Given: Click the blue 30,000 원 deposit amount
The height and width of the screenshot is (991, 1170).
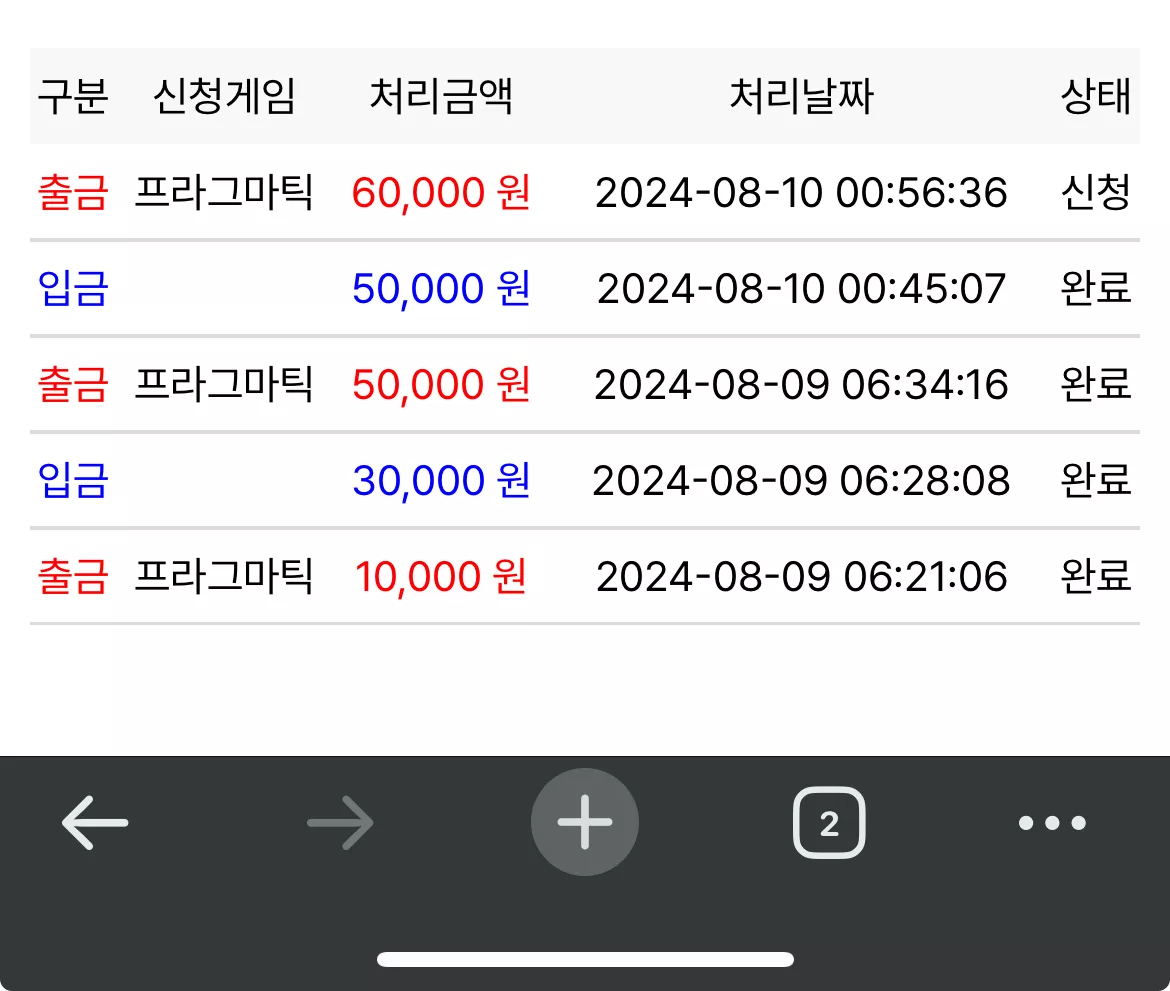Looking at the screenshot, I should pyautogui.click(x=441, y=480).
